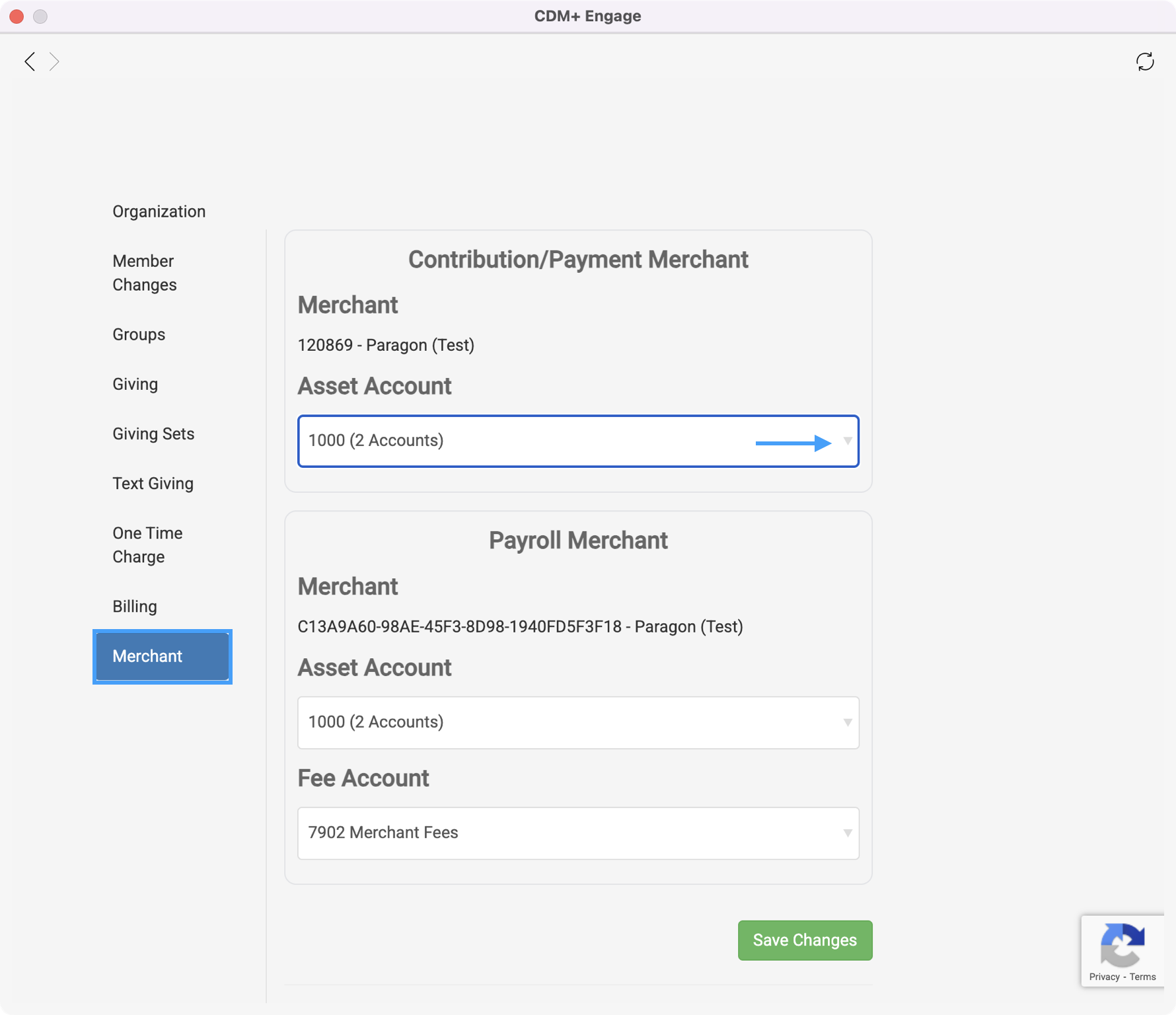1176x1015 pixels.
Task: Click the merchant ID text 120869 - Paragon (Test)
Action: (x=386, y=344)
